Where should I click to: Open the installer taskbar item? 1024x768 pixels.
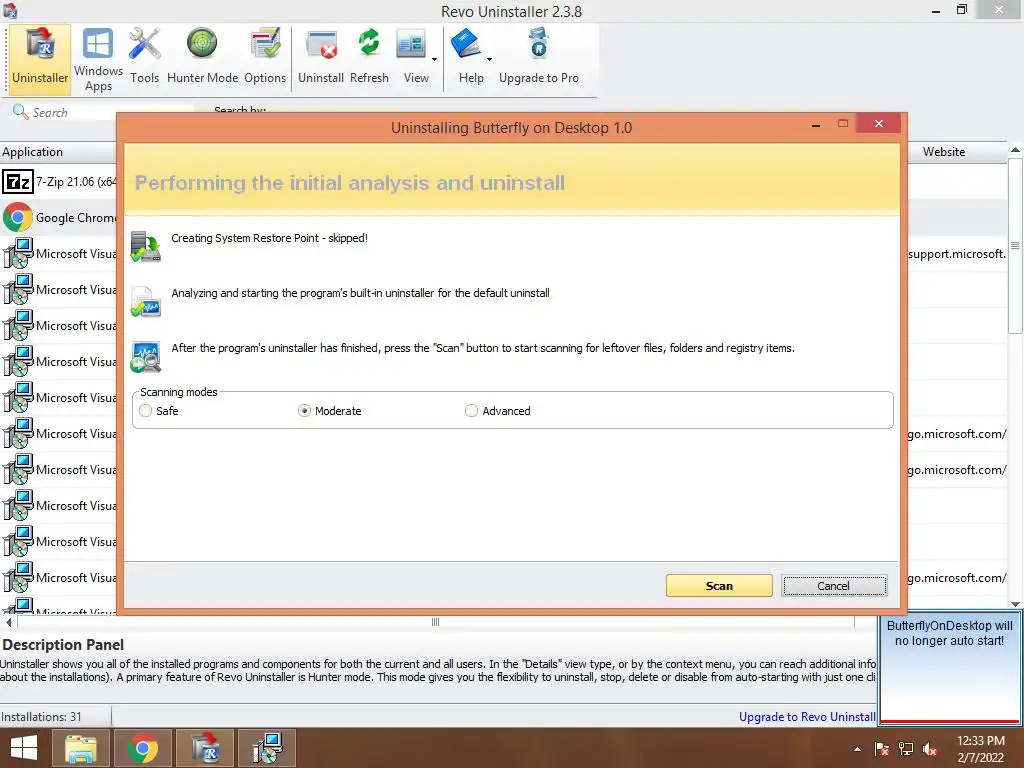pyautogui.click(x=267, y=748)
